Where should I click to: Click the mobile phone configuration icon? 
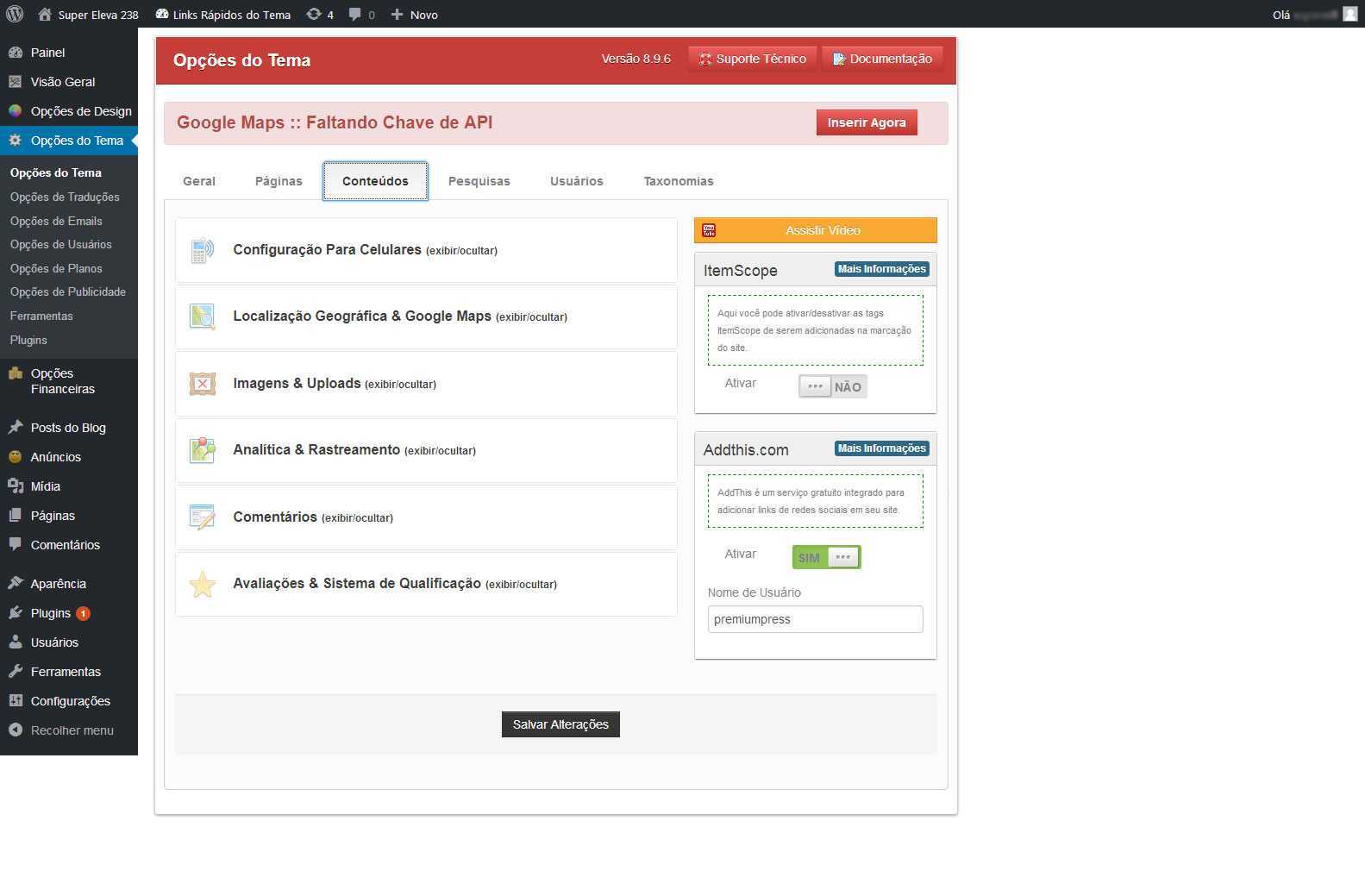[202, 250]
